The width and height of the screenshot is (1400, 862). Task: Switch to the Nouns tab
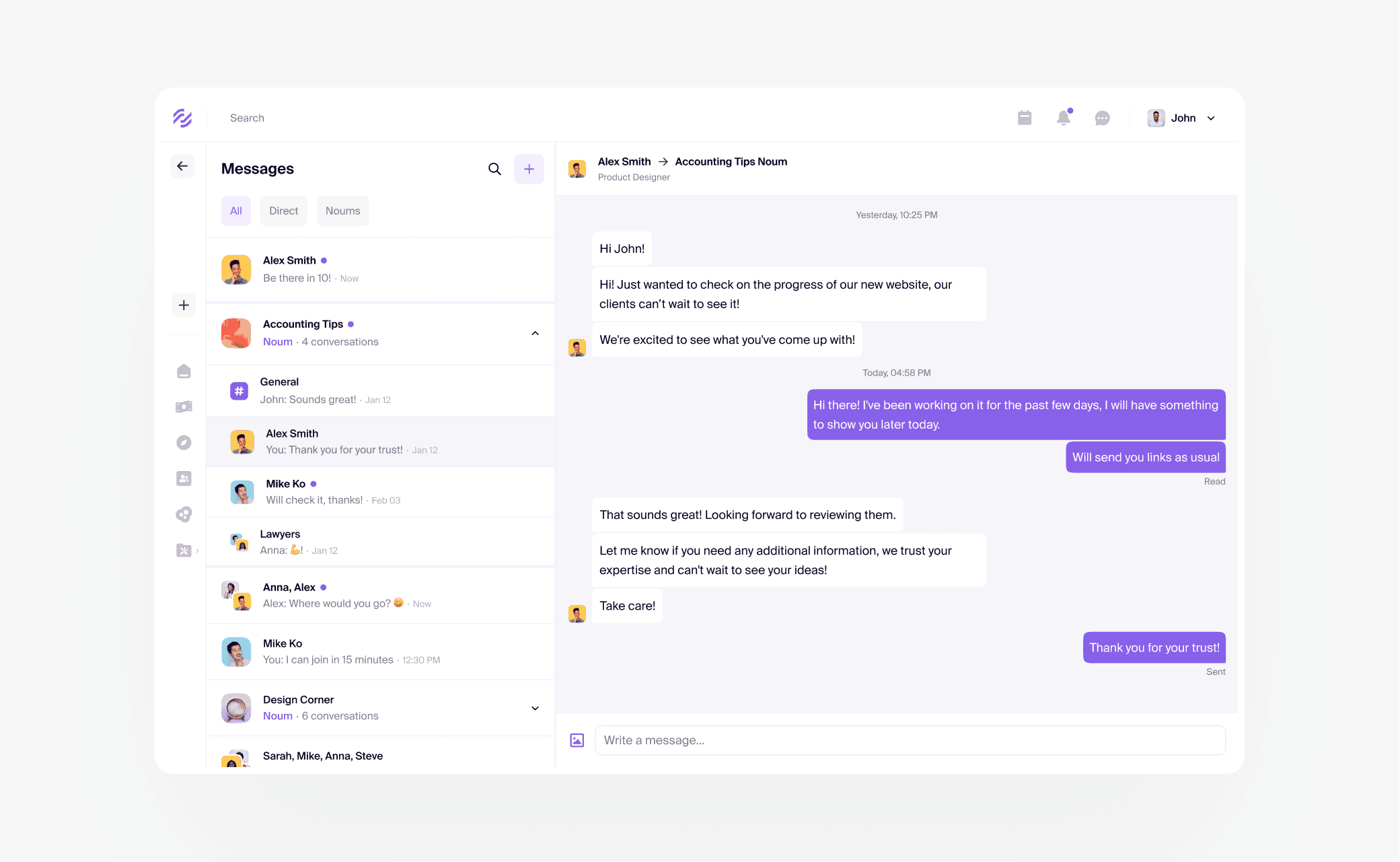342,211
